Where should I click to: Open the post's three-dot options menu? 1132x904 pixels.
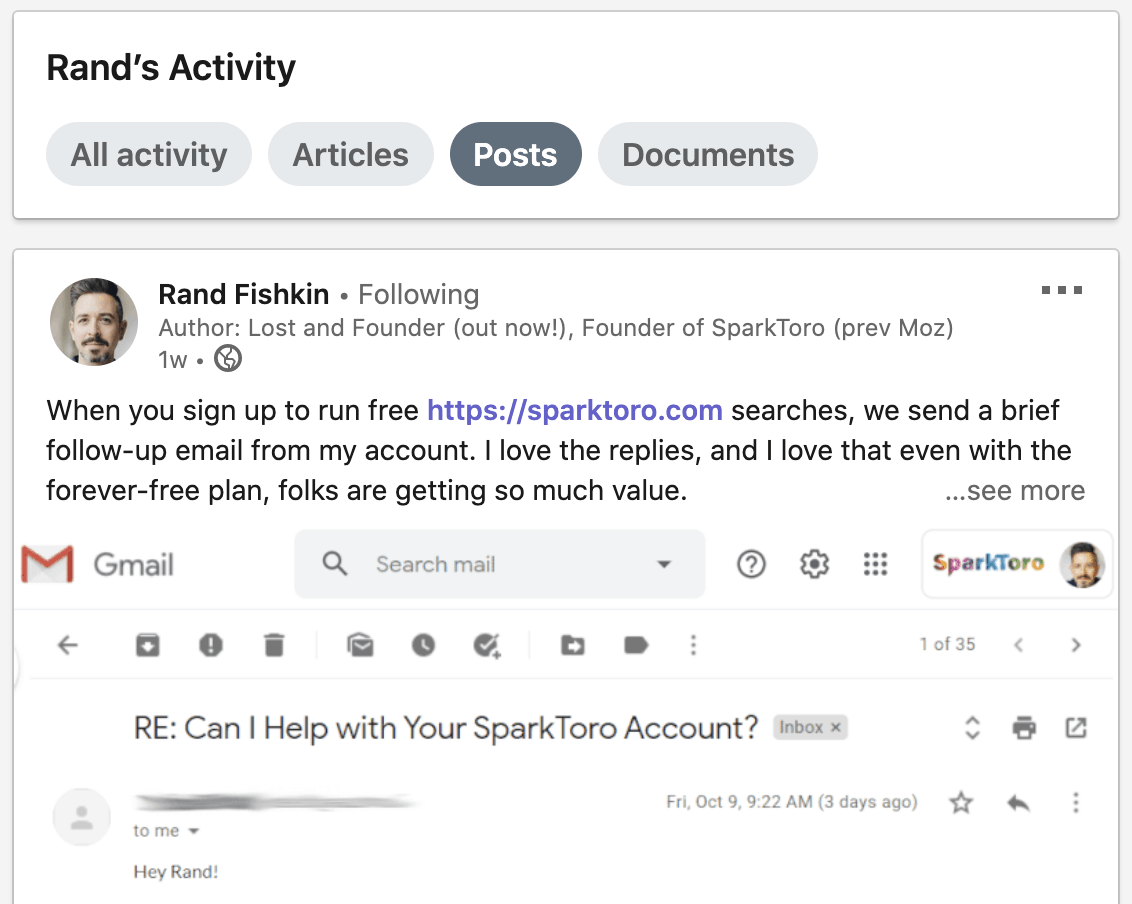pyautogui.click(x=1062, y=290)
